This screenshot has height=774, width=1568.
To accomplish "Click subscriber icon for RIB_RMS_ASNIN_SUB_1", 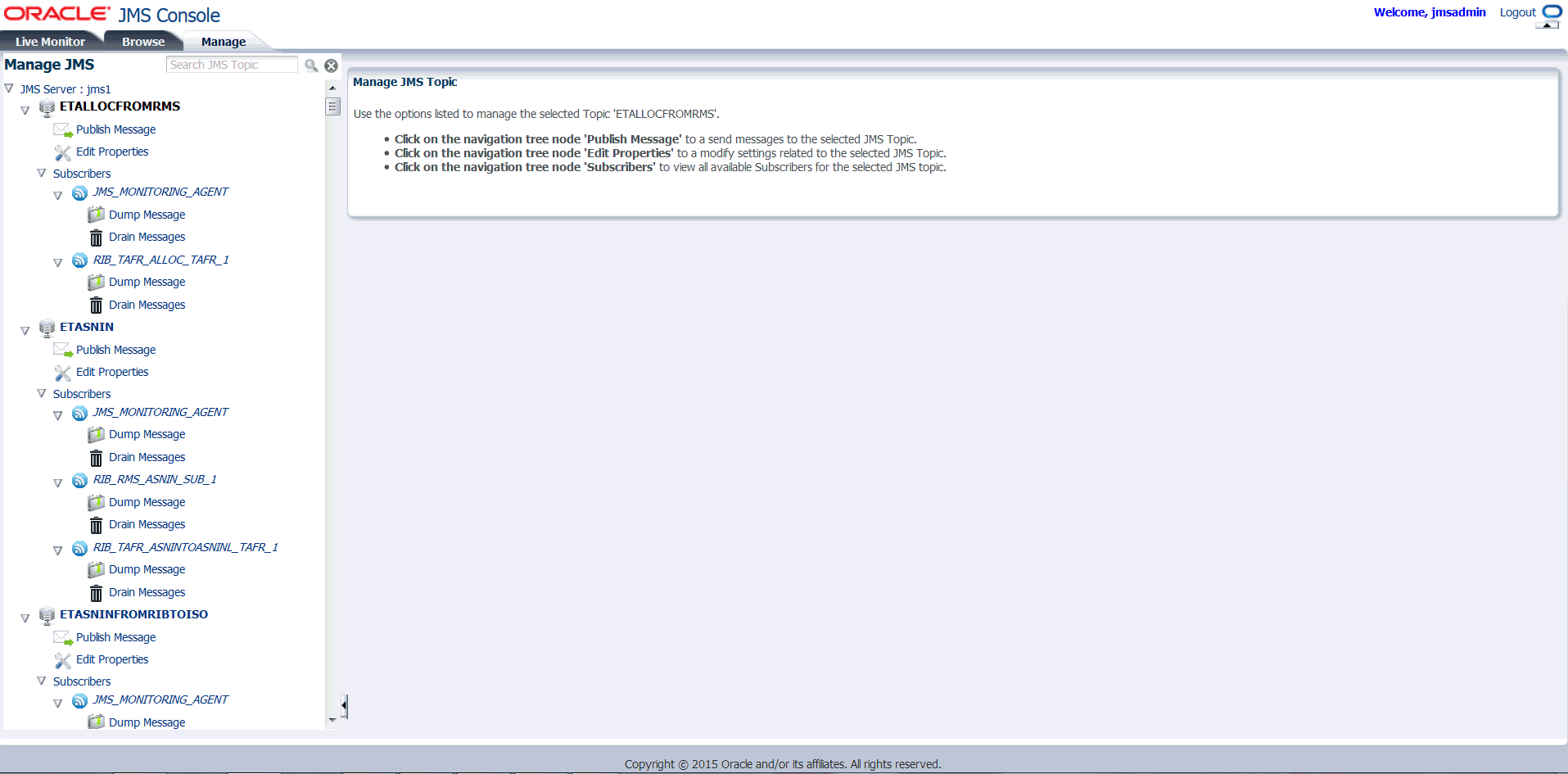I will tap(79, 480).
